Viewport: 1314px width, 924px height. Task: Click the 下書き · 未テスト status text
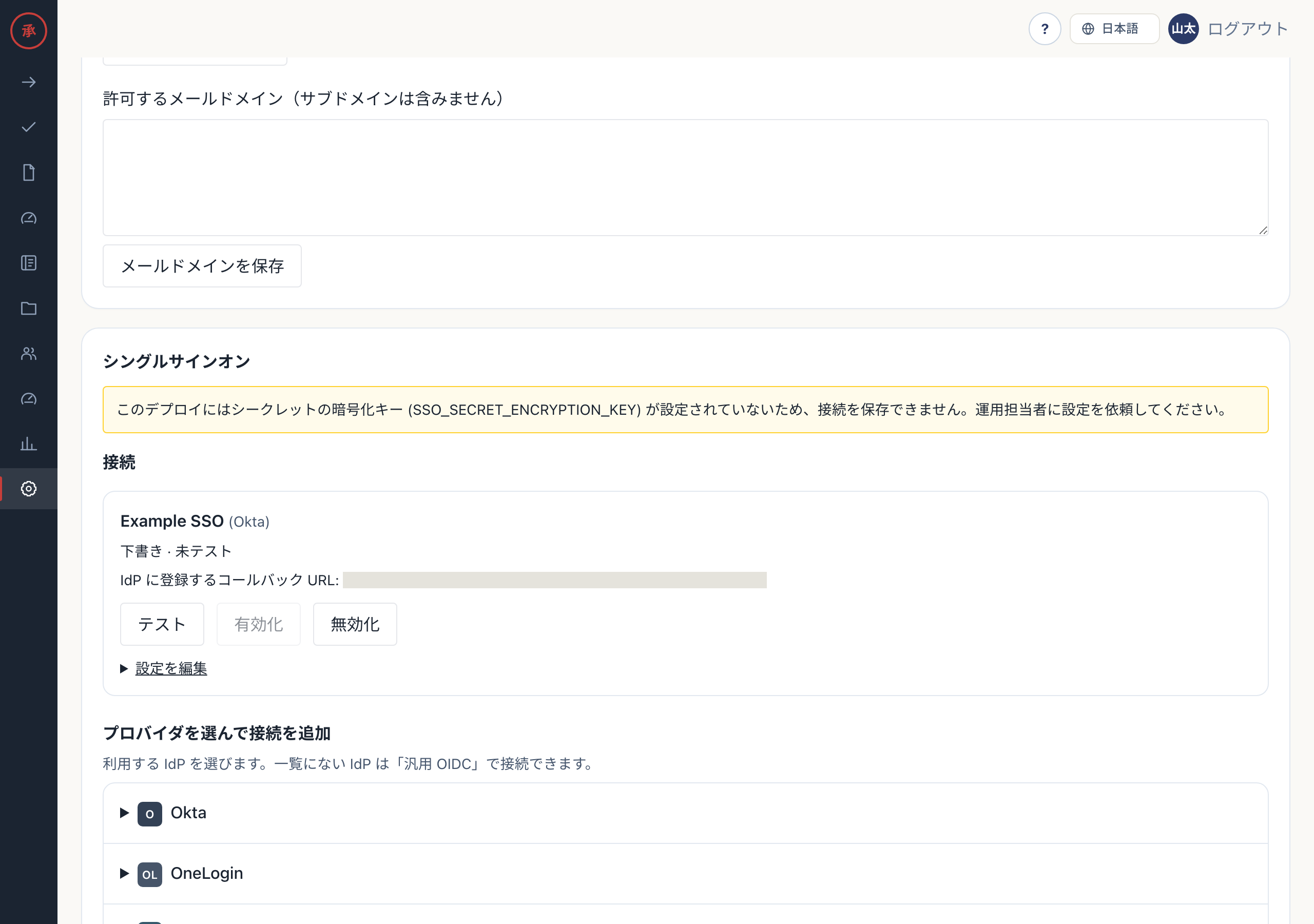point(176,551)
